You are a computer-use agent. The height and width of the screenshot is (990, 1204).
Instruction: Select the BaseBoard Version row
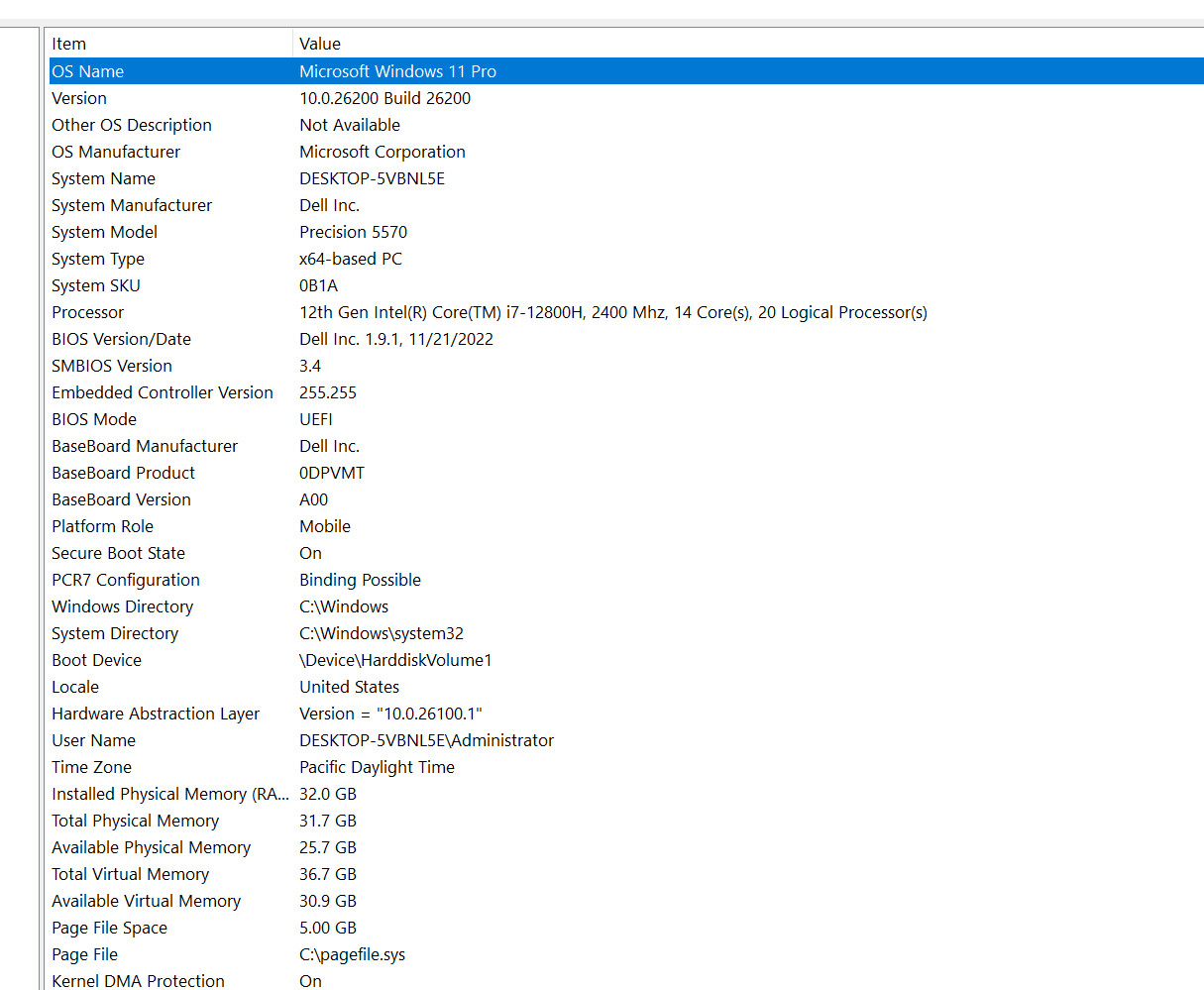tap(626, 499)
